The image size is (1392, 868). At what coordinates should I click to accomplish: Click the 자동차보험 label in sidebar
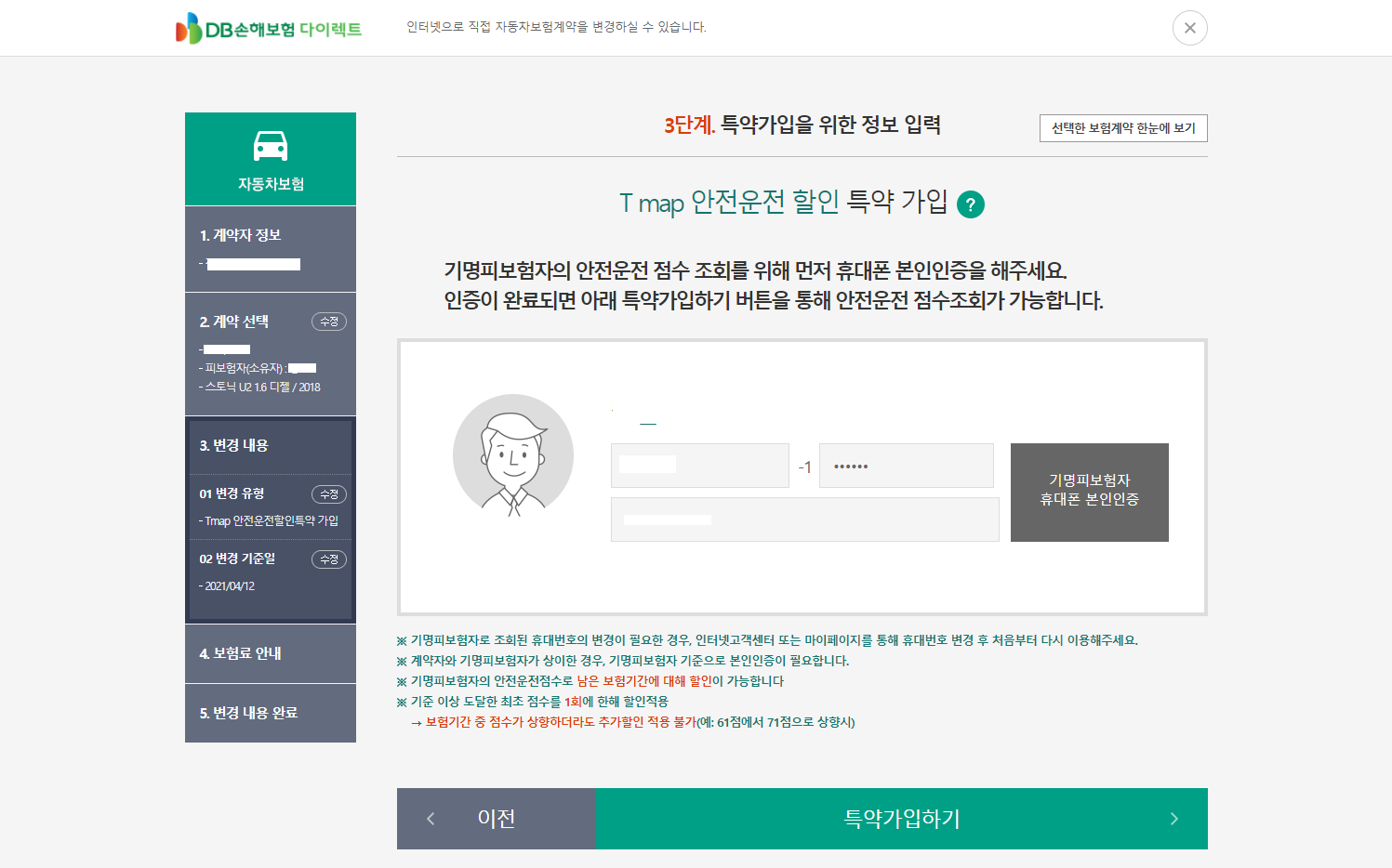tap(271, 184)
